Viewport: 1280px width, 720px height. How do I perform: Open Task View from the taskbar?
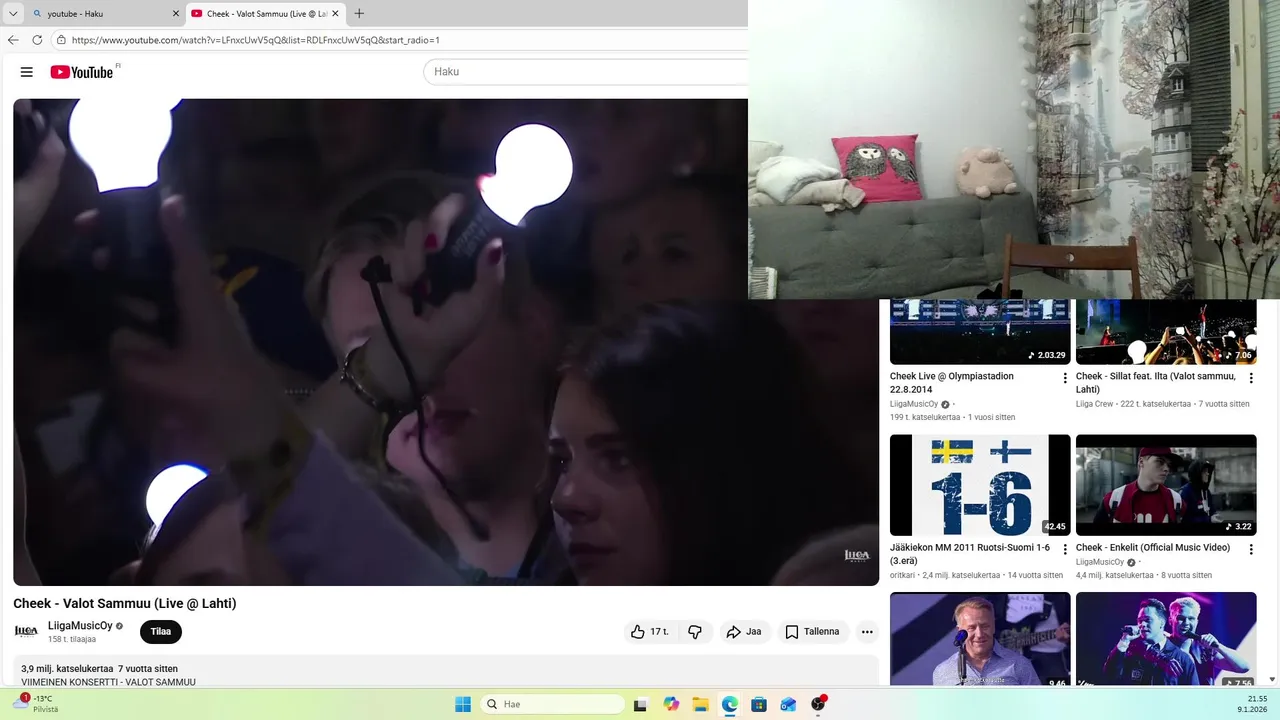pyautogui.click(x=641, y=704)
